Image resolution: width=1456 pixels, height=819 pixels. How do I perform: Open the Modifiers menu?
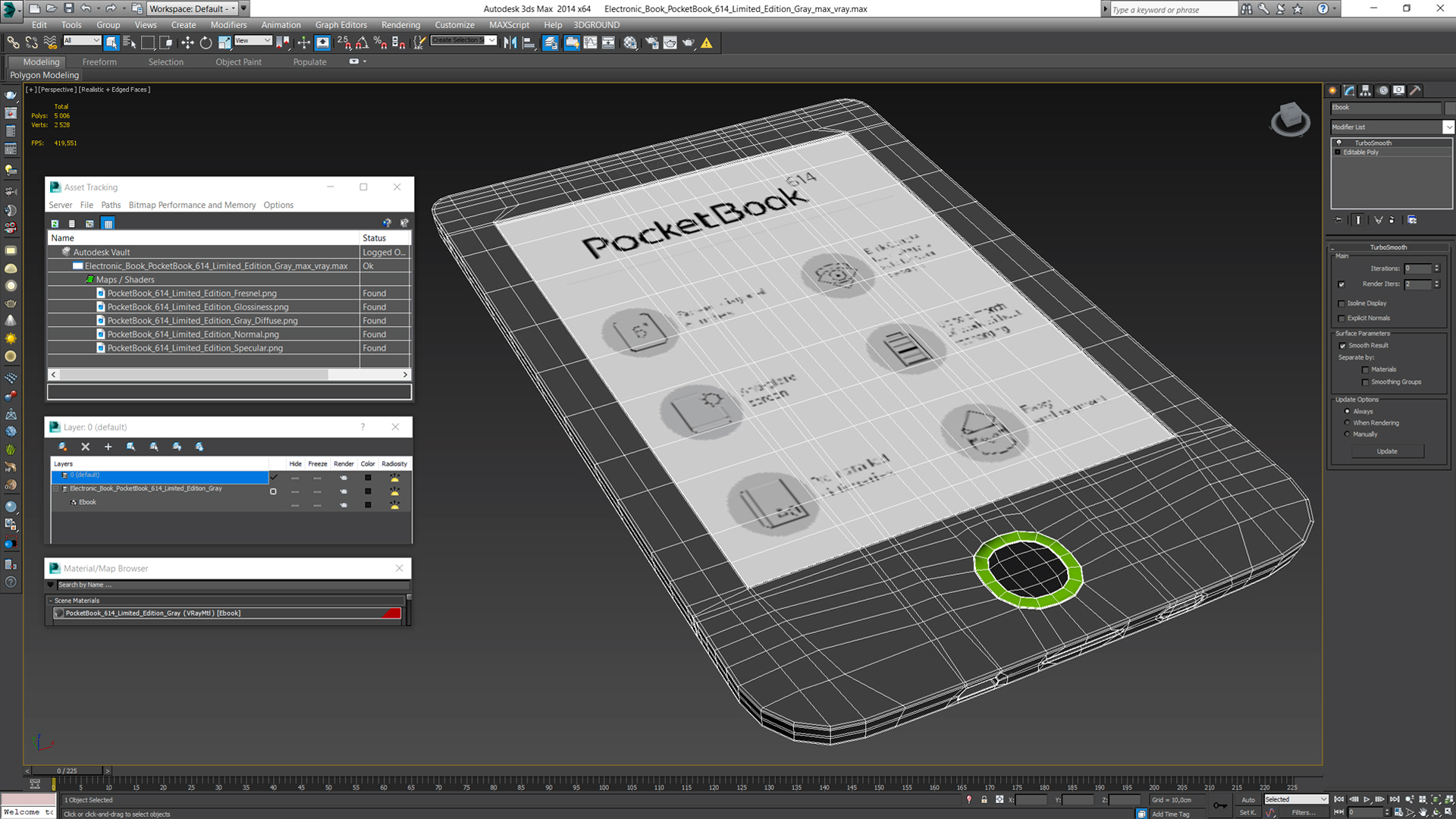point(228,25)
